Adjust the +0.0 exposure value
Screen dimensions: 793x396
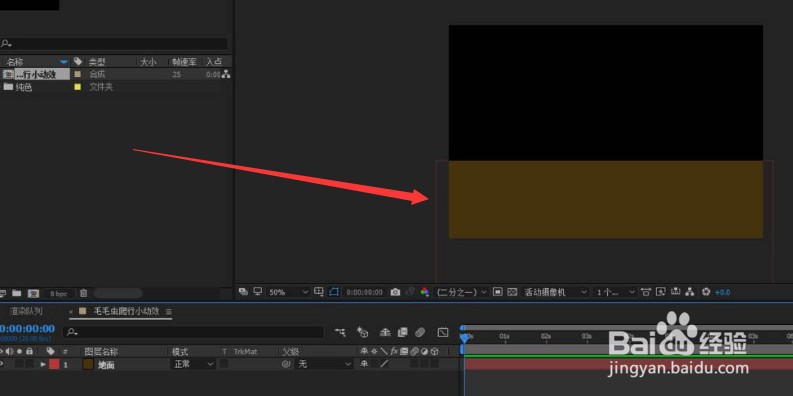click(x=723, y=292)
